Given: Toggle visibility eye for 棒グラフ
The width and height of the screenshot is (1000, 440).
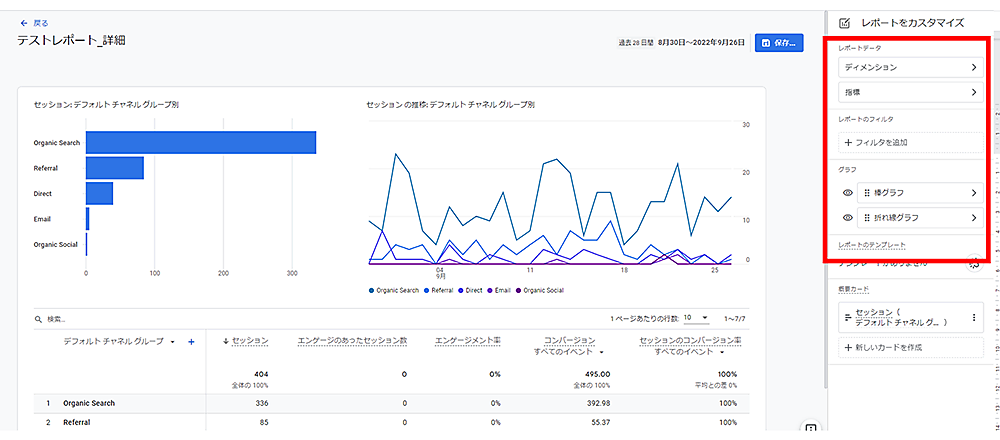Looking at the screenshot, I should (x=847, y=192).
